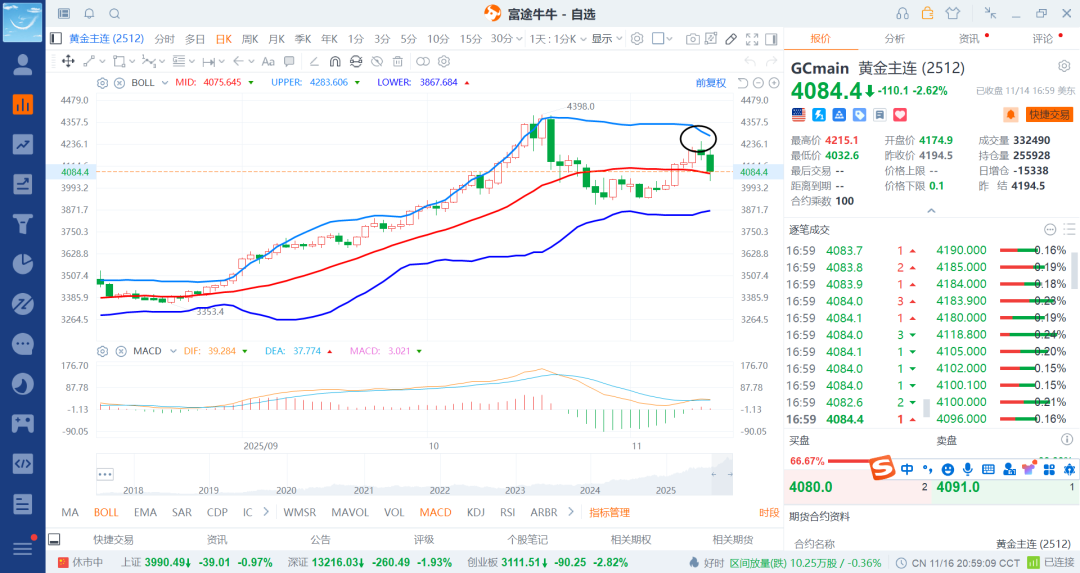
Task: Open the screenshot camera tool
Action: (693, 39)
